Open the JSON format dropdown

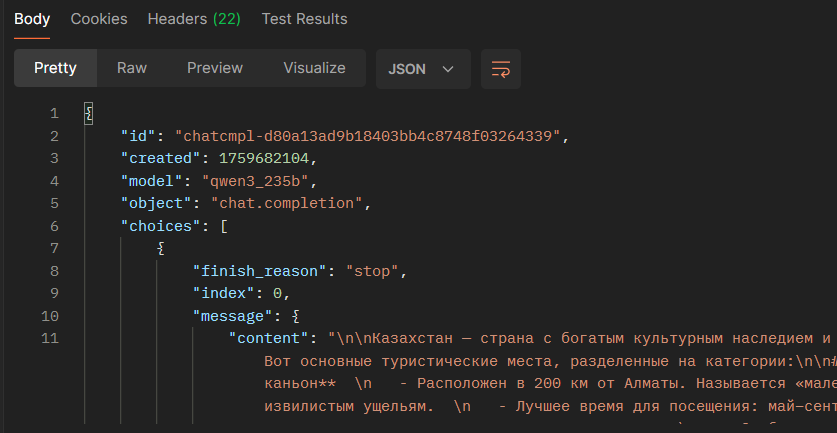[421, 69]
